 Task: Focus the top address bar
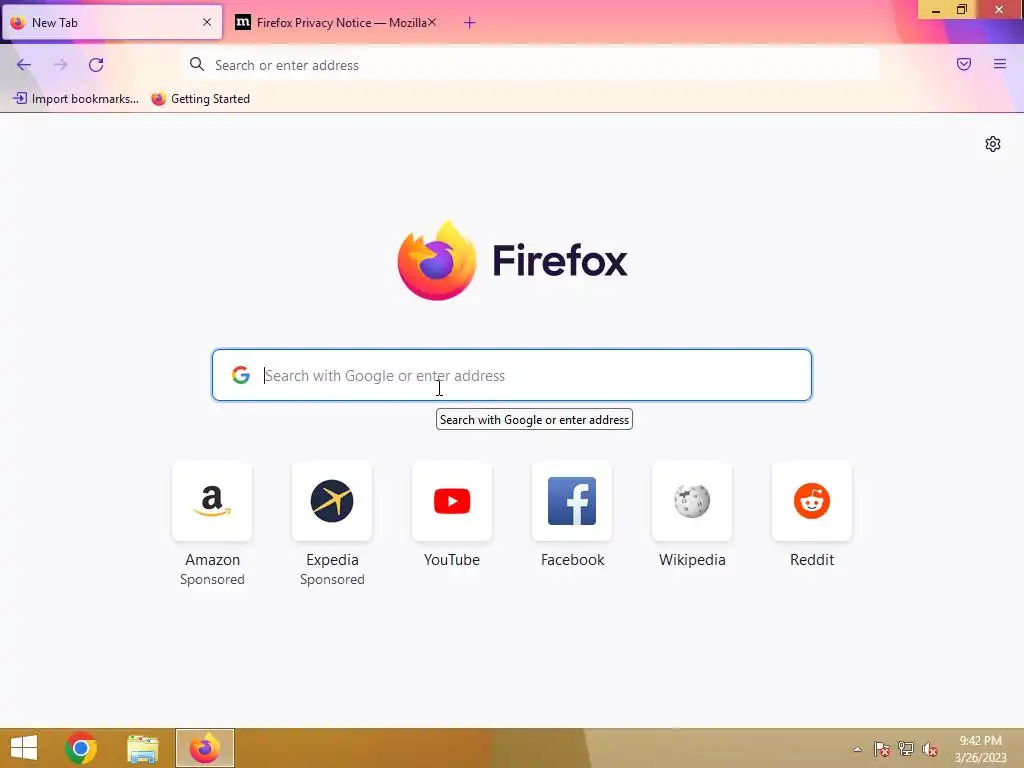click(x=532, y=65)
